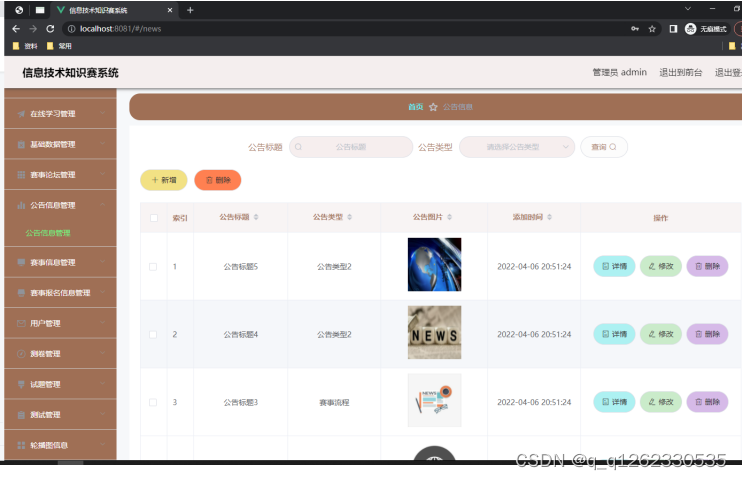The image size is (742, 480).
Task: Open the 试题管理 sidebar menu
Action: pyautogui.click(x=61, y=384)
